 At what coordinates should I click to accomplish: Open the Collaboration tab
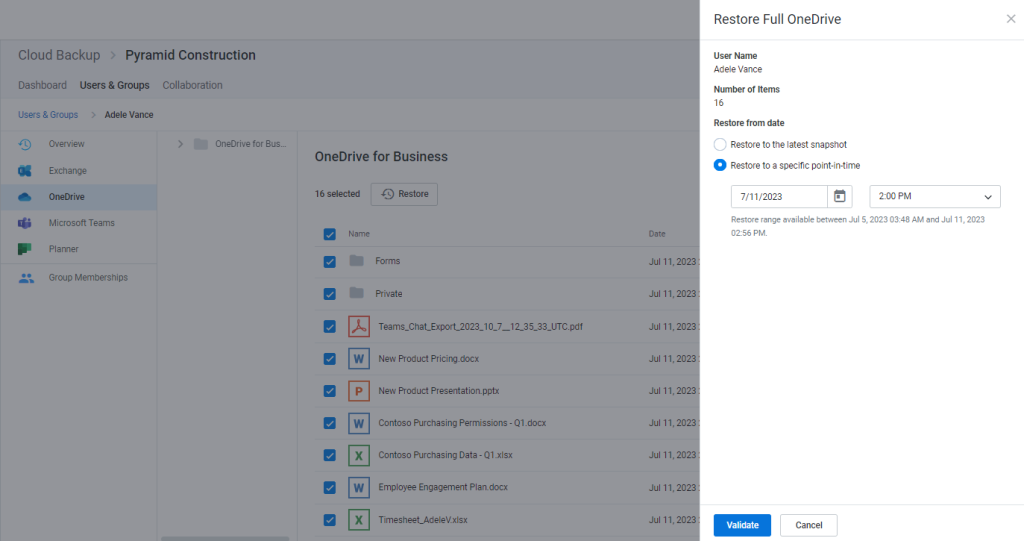point(193,85)
